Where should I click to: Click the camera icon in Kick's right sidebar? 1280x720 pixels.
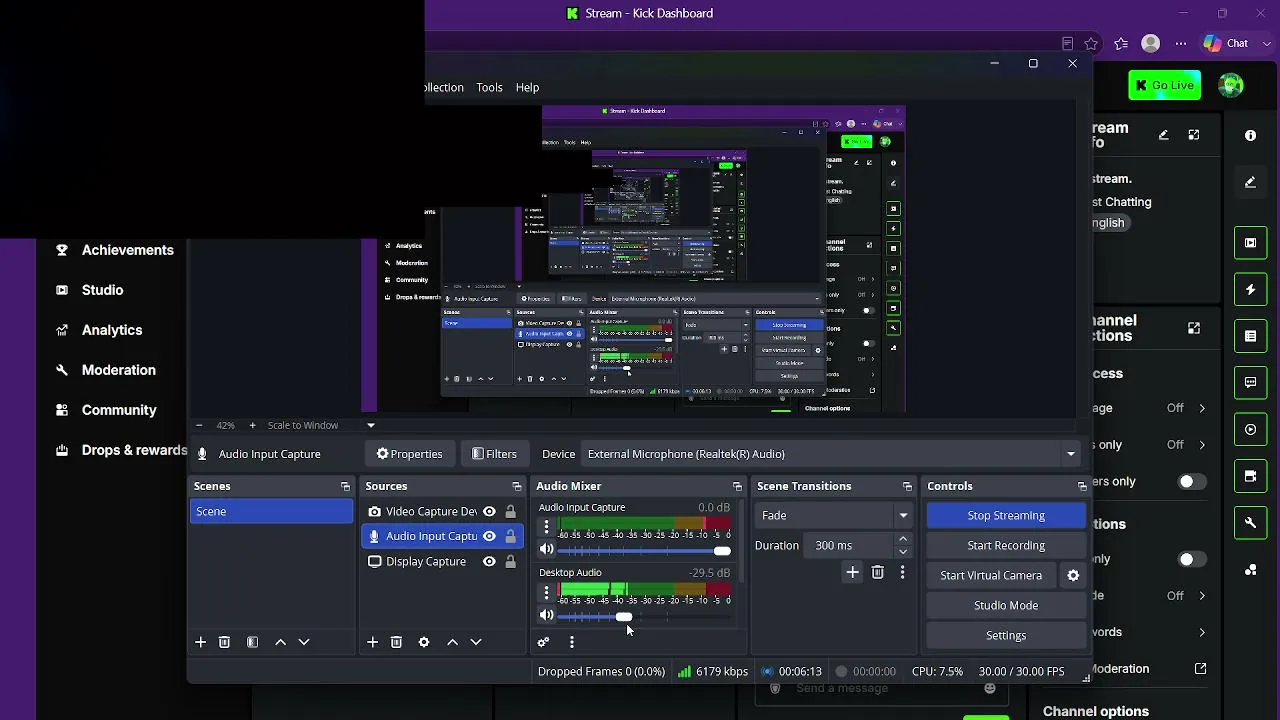[1250, 476]
